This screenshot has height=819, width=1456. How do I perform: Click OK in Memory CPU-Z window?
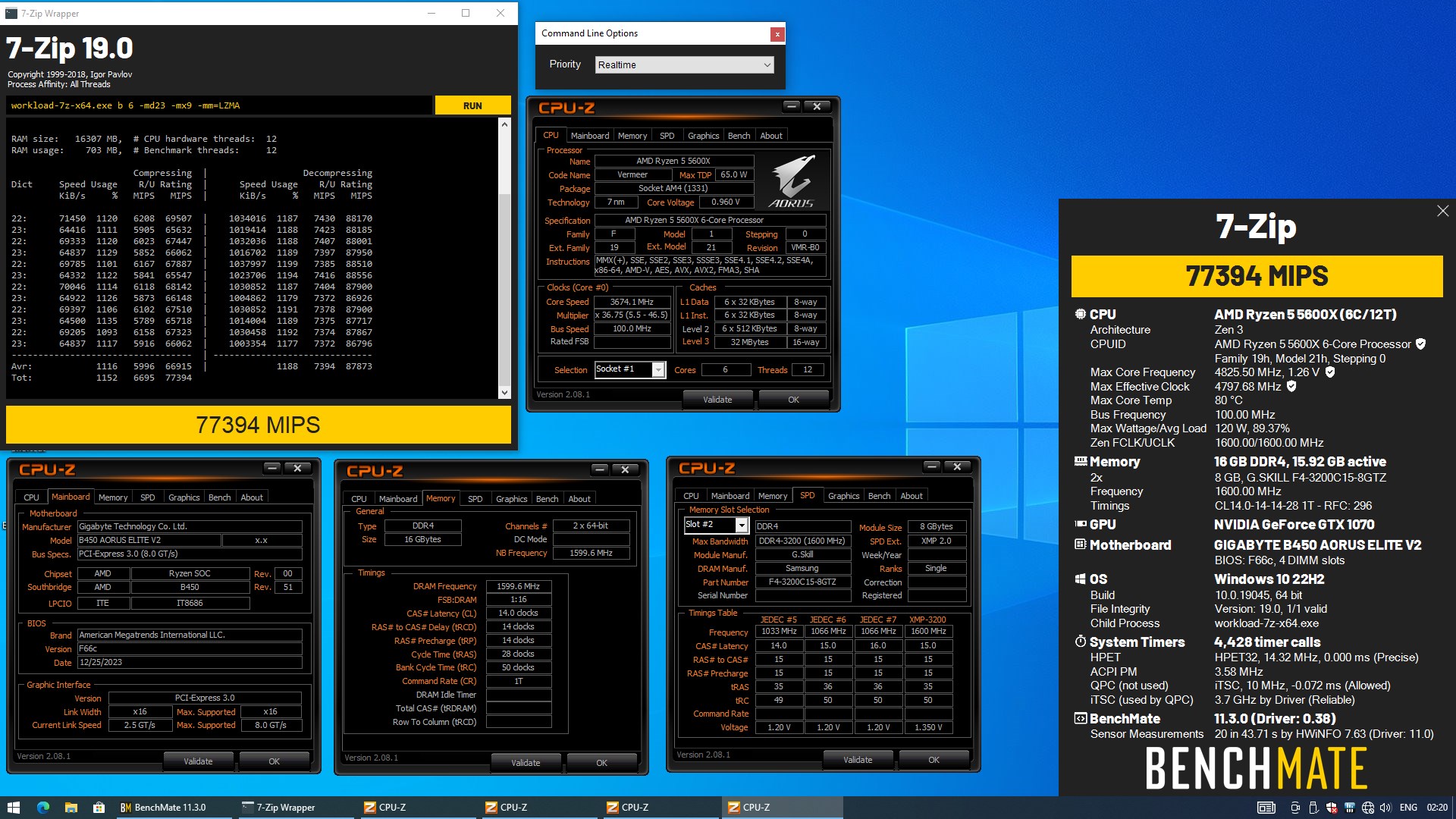(x=601, y=763)
